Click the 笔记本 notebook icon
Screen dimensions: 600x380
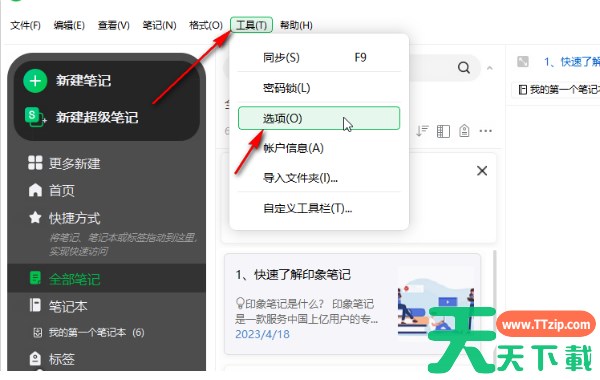(35, 305)
